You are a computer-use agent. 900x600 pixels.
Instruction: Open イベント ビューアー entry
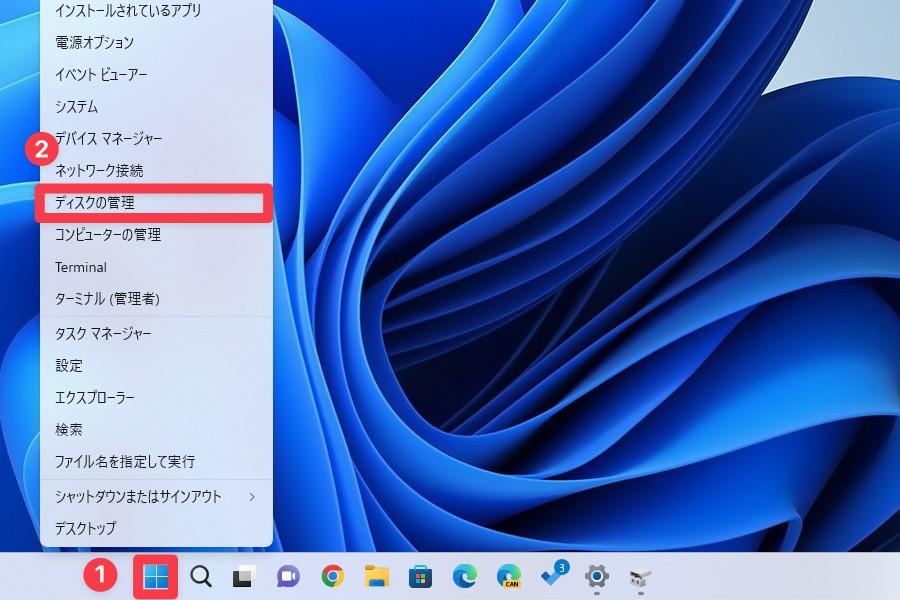[x=156, y=74]
